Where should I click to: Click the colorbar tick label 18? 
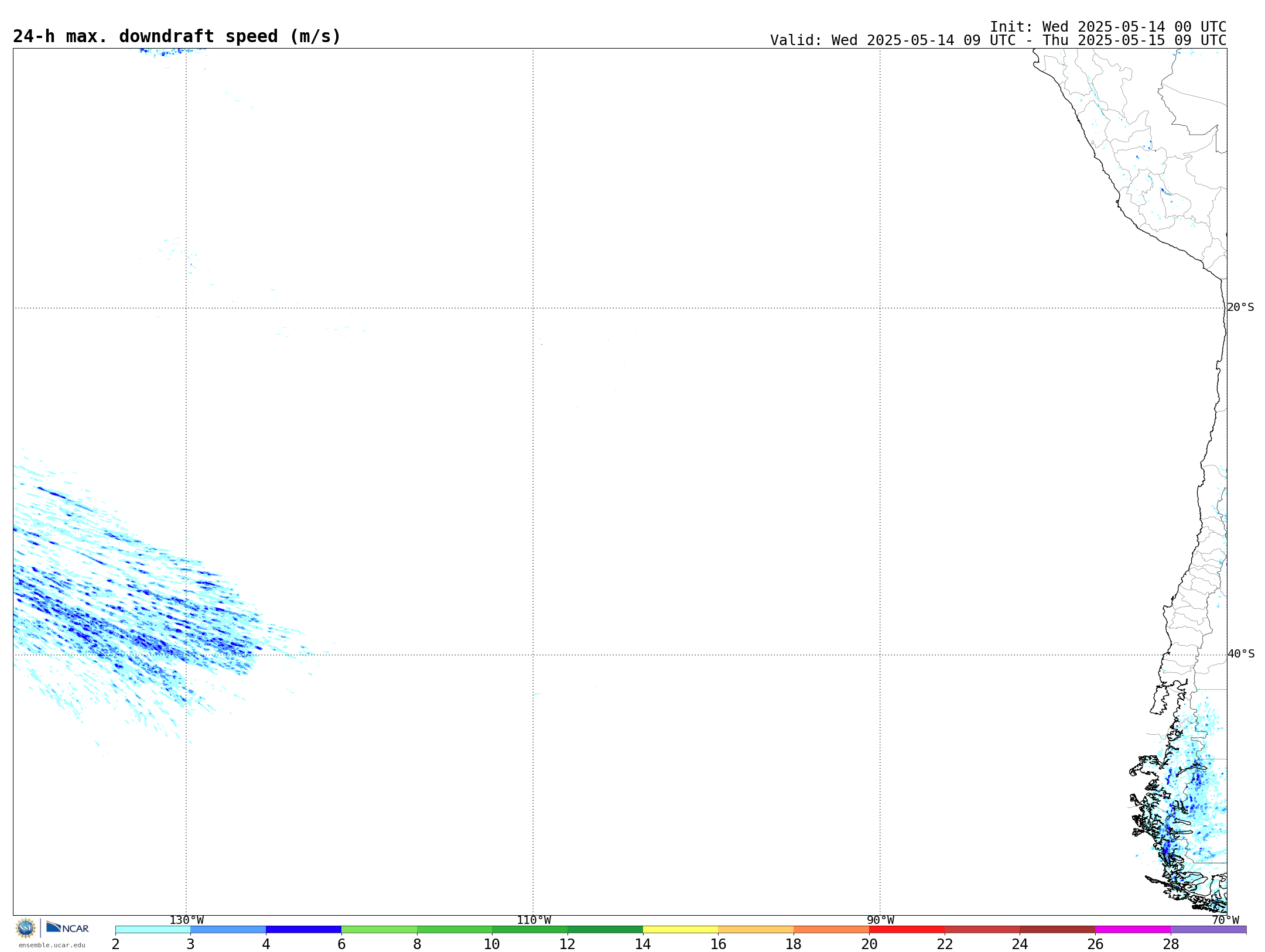click(x=794, y=944)
